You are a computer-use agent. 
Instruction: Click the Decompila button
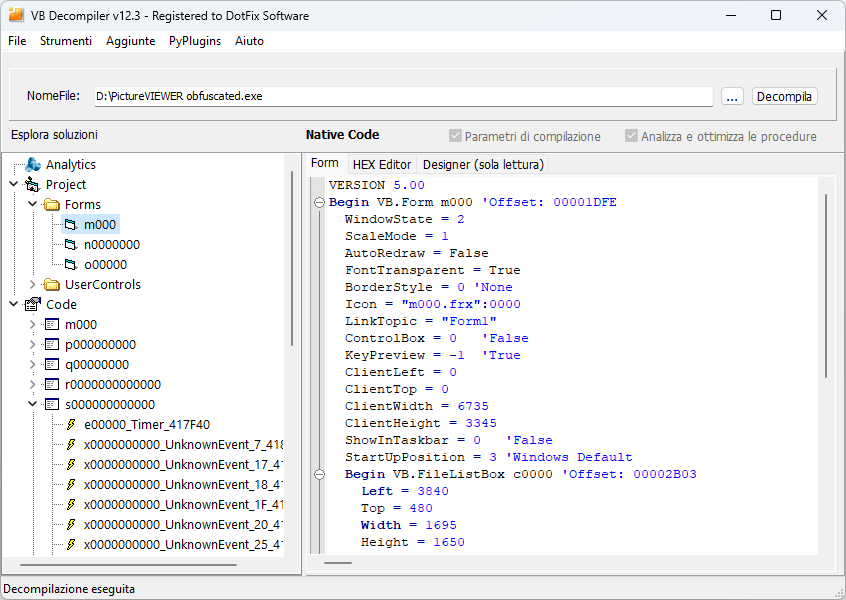(784, 97)
